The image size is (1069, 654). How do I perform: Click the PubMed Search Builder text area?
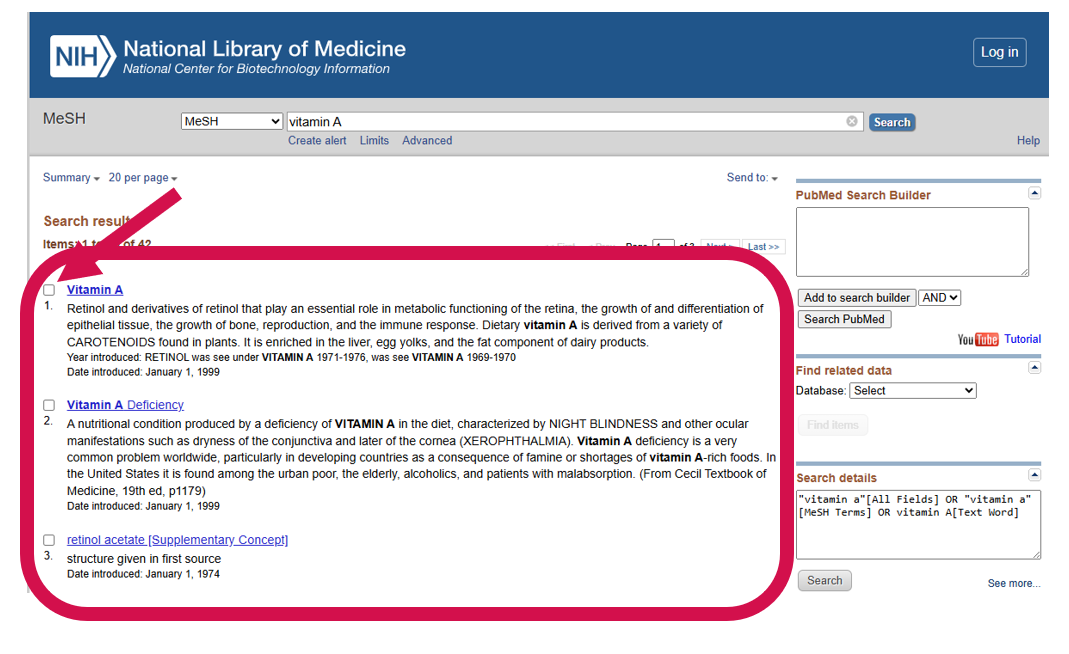click(912, 242)
